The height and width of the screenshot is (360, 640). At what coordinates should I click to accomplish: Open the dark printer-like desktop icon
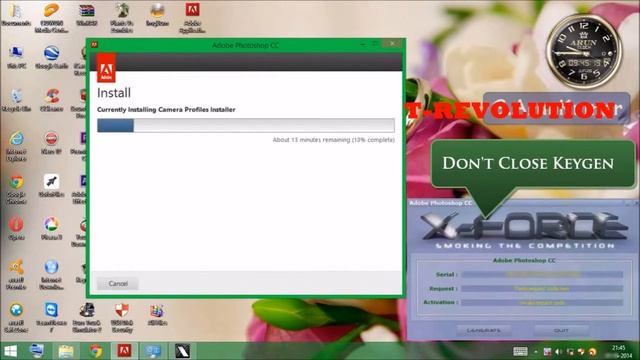click(87, 318)
